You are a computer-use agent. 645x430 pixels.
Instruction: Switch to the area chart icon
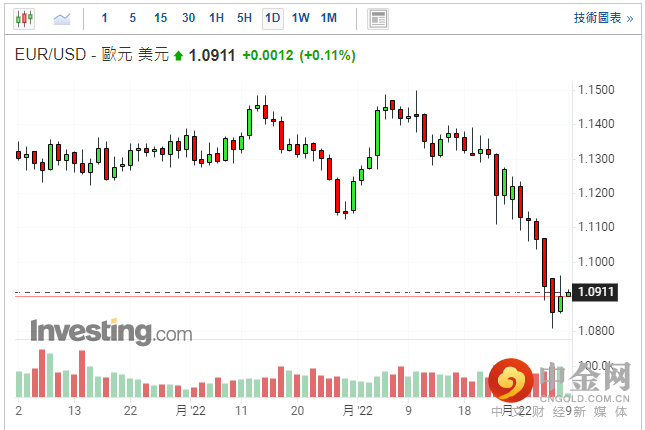(62, 18)
